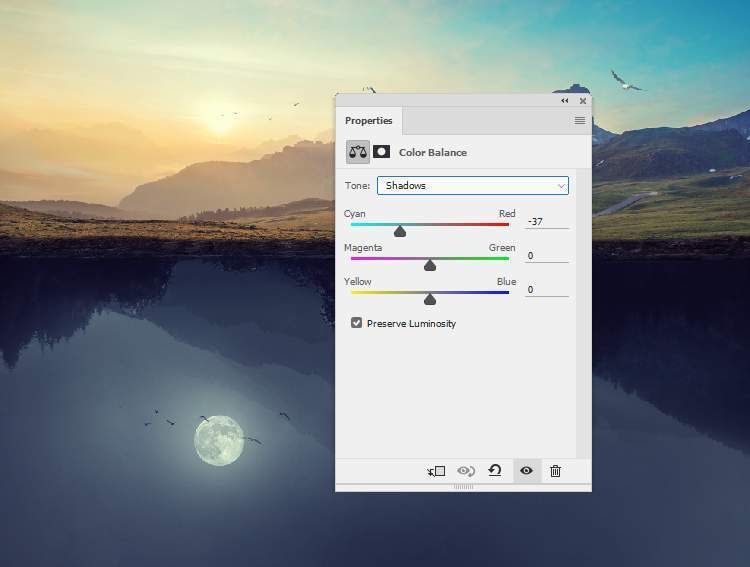The image size is (750, 567).
Task: Click the 'Yellow' label
Action: coord(357,281)
